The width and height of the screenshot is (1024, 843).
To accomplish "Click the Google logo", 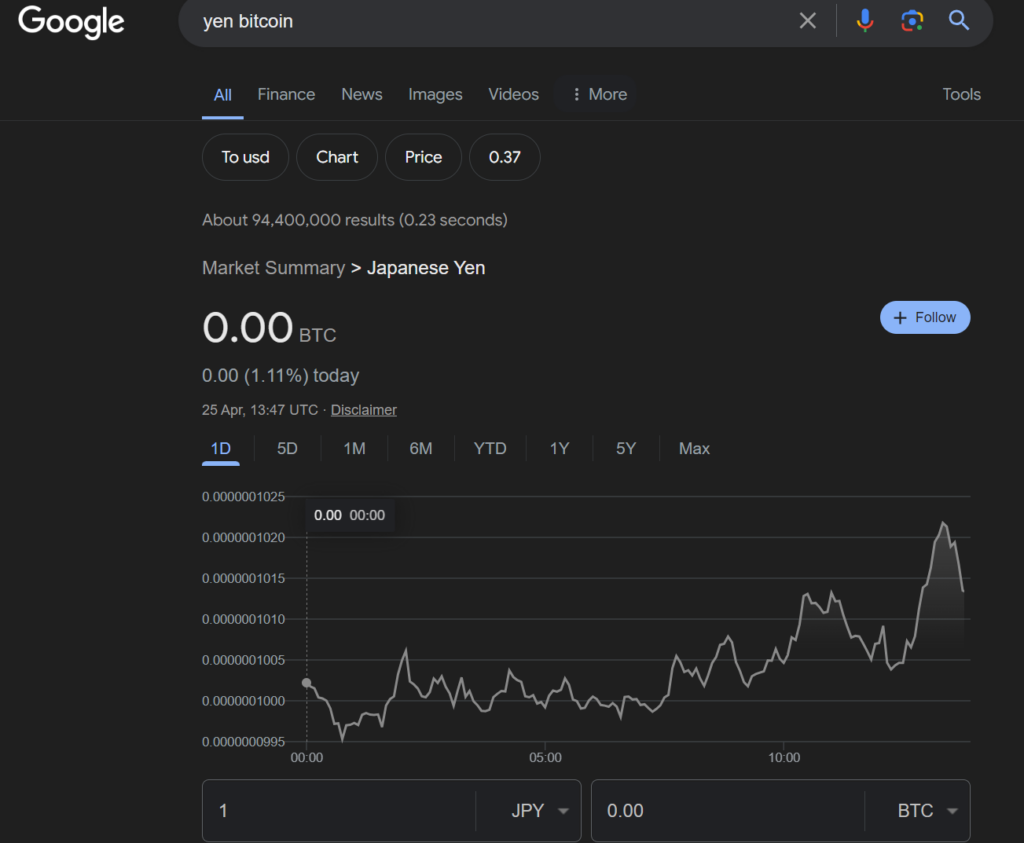I will coord(71,21).
